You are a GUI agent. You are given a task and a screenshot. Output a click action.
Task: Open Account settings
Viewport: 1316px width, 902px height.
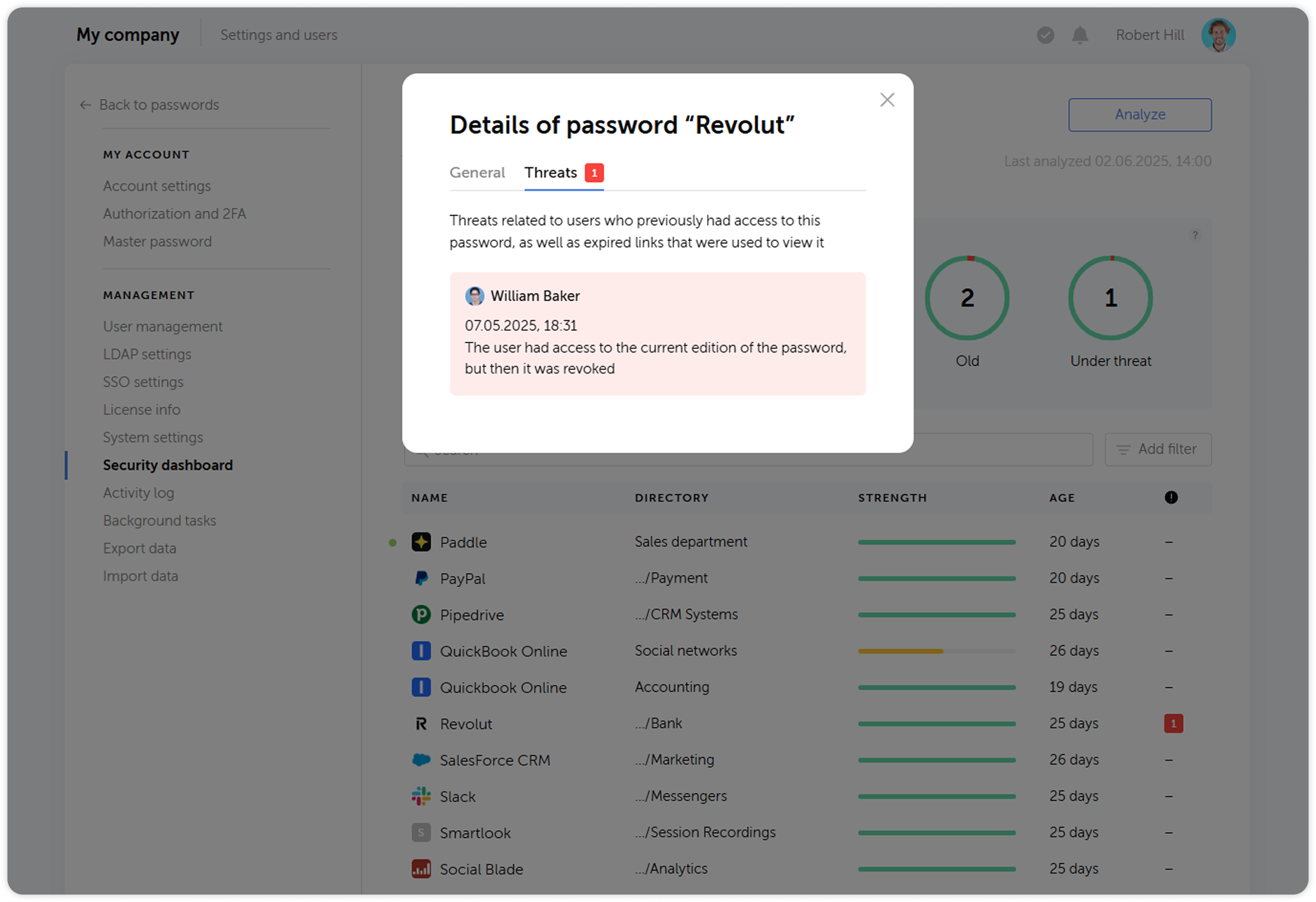[157, 186]
